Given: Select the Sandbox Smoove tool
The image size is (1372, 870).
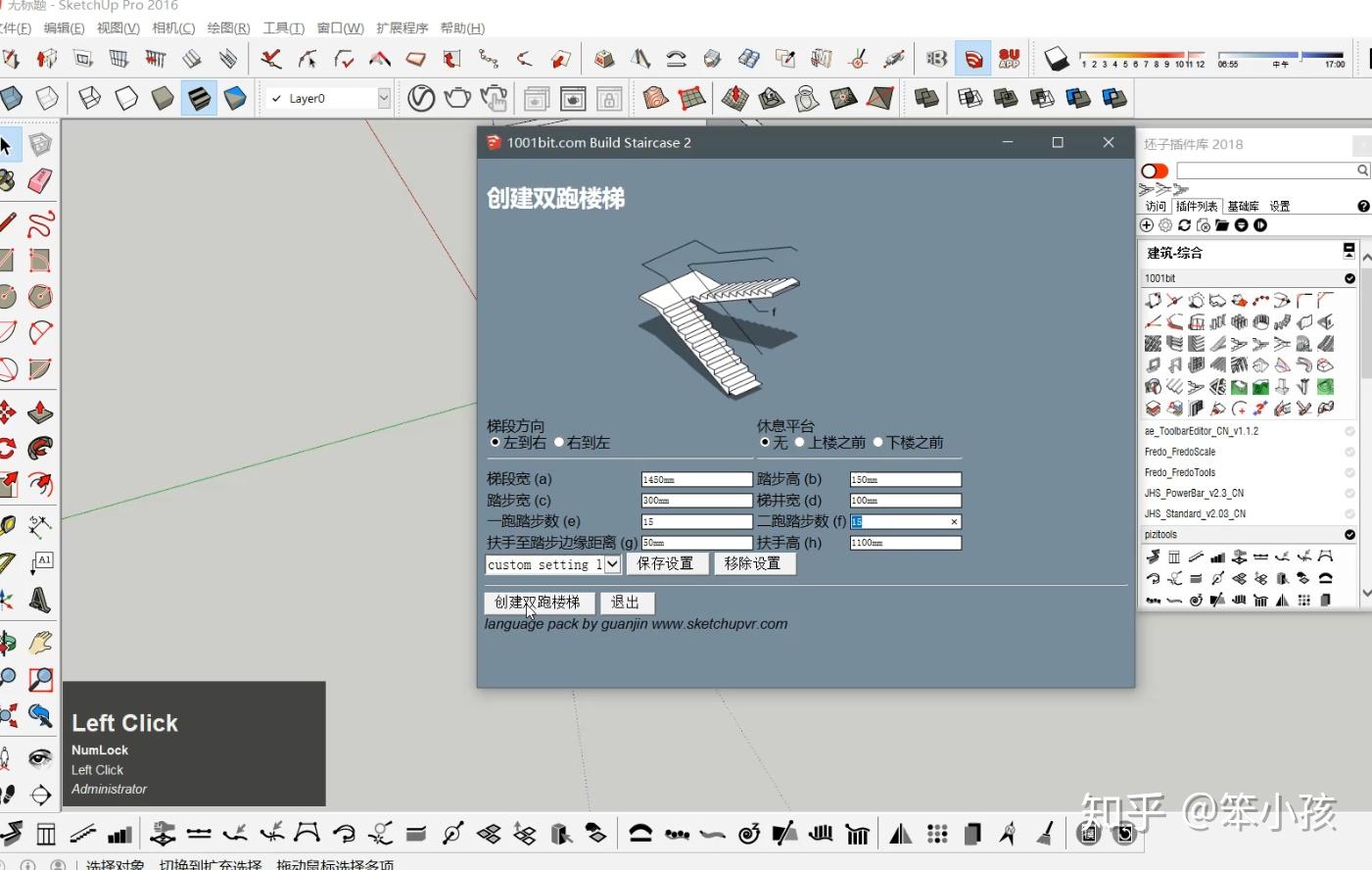Looking at the screenshot, I should [x=734, y=98].
